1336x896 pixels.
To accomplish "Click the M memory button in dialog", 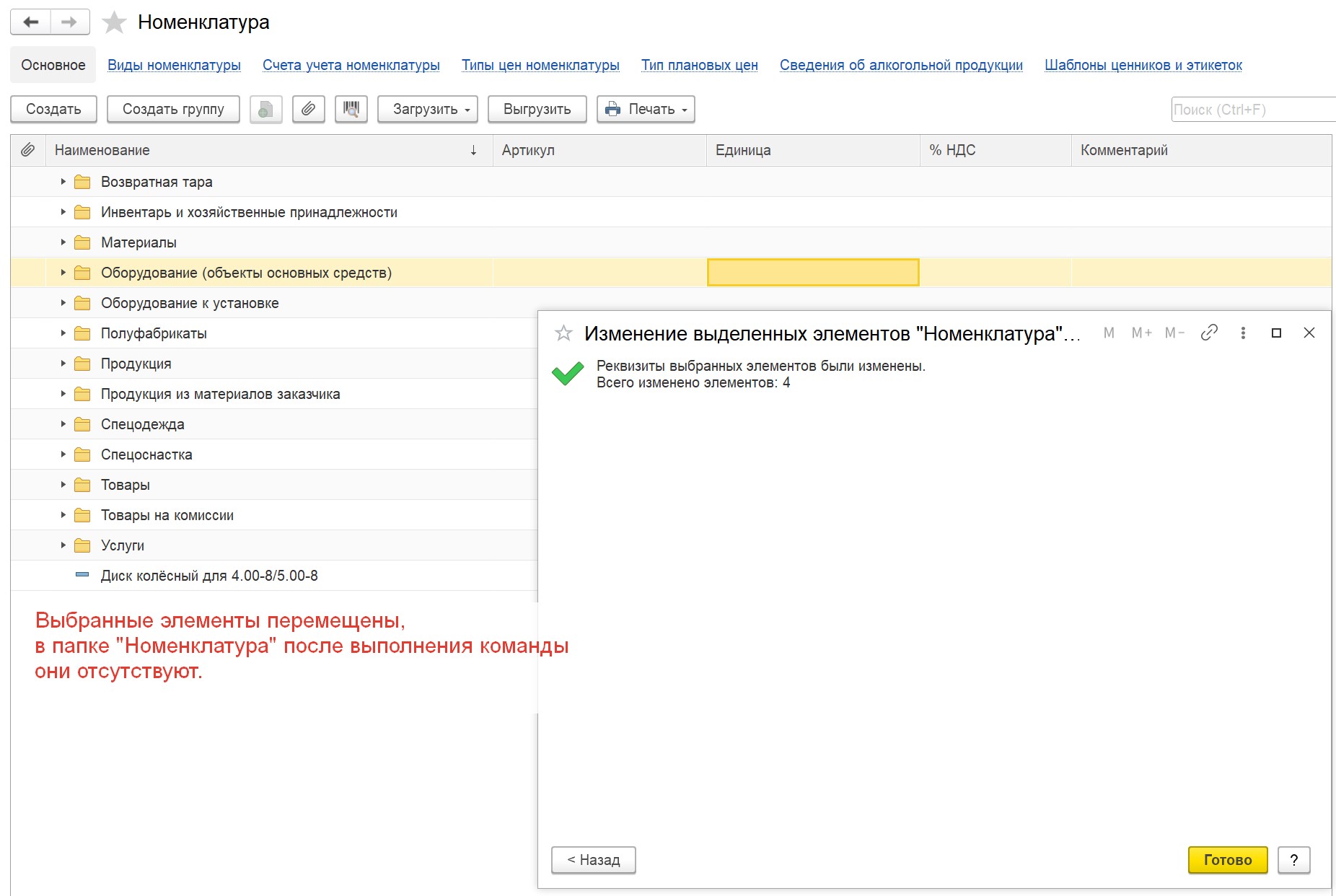I will 1109,333.
